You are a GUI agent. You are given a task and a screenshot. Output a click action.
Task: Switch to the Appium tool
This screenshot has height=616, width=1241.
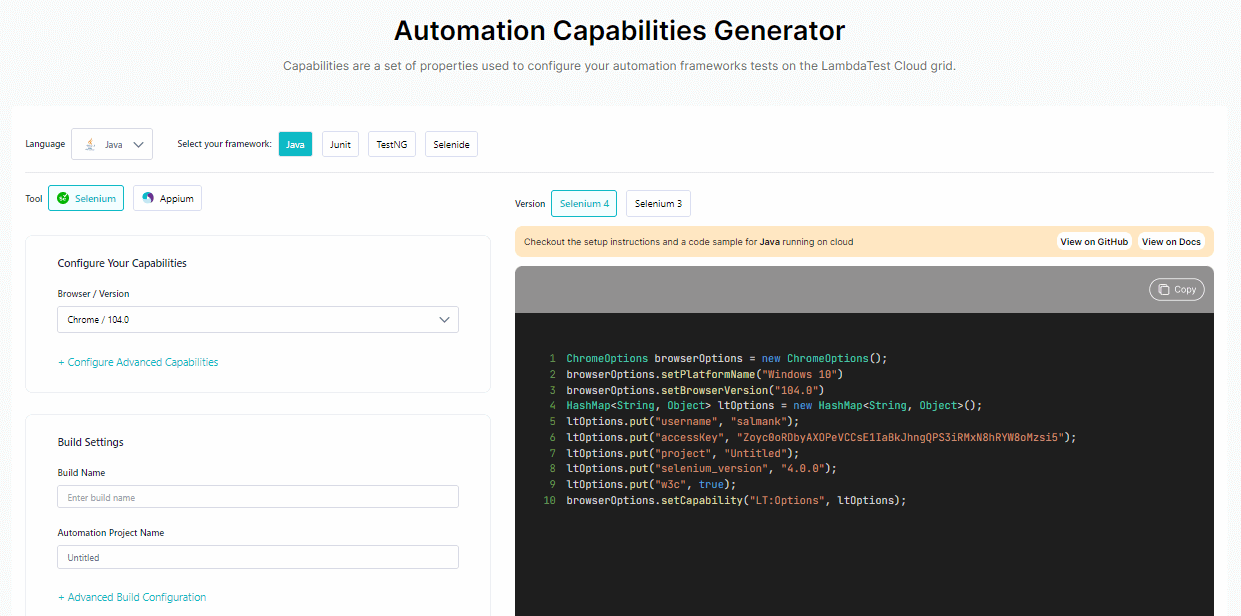click(167, 198)
